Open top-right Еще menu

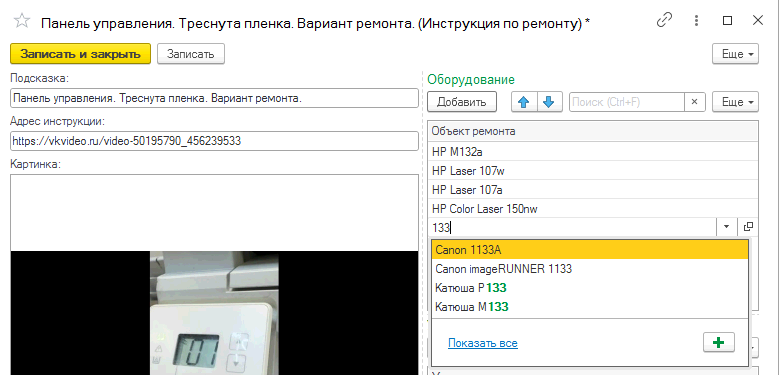tap(735, 54)
